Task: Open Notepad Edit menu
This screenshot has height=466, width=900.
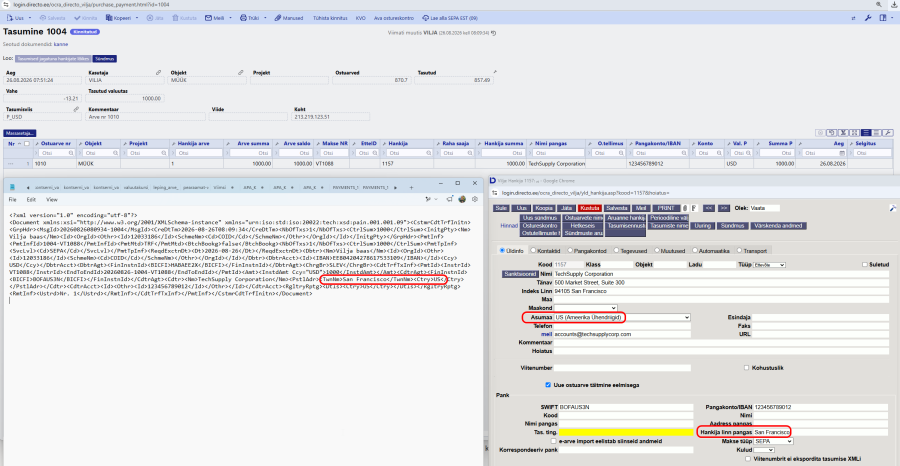Action: (31, 199)
